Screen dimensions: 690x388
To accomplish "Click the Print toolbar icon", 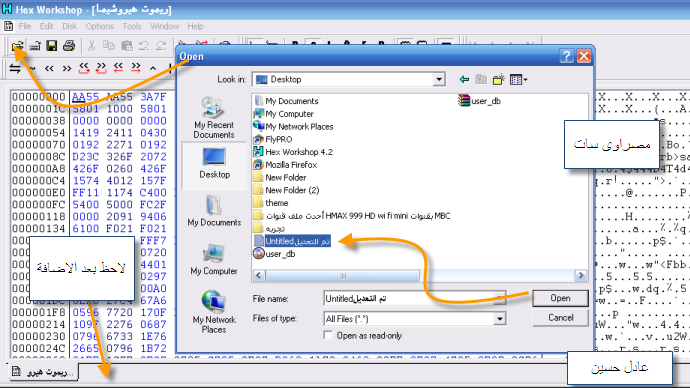I will click(x=69, y=46).
